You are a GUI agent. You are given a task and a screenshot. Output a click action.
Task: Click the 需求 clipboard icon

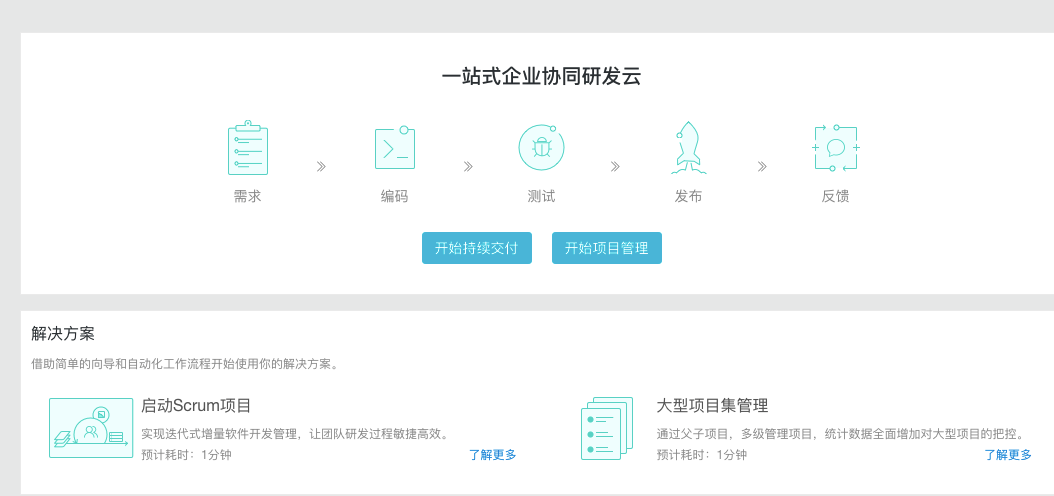(x=247, y=148)
